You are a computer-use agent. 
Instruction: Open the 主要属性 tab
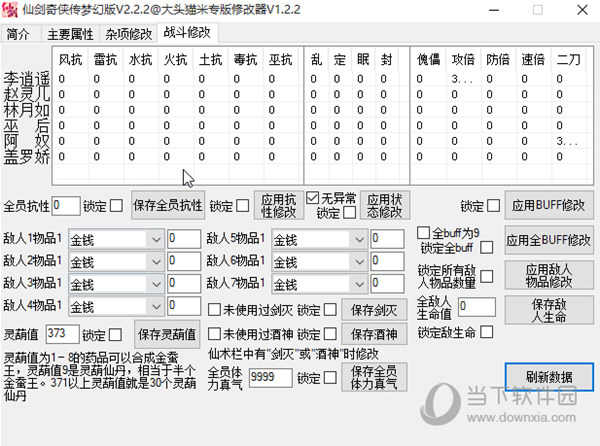[x=70, y=34]
